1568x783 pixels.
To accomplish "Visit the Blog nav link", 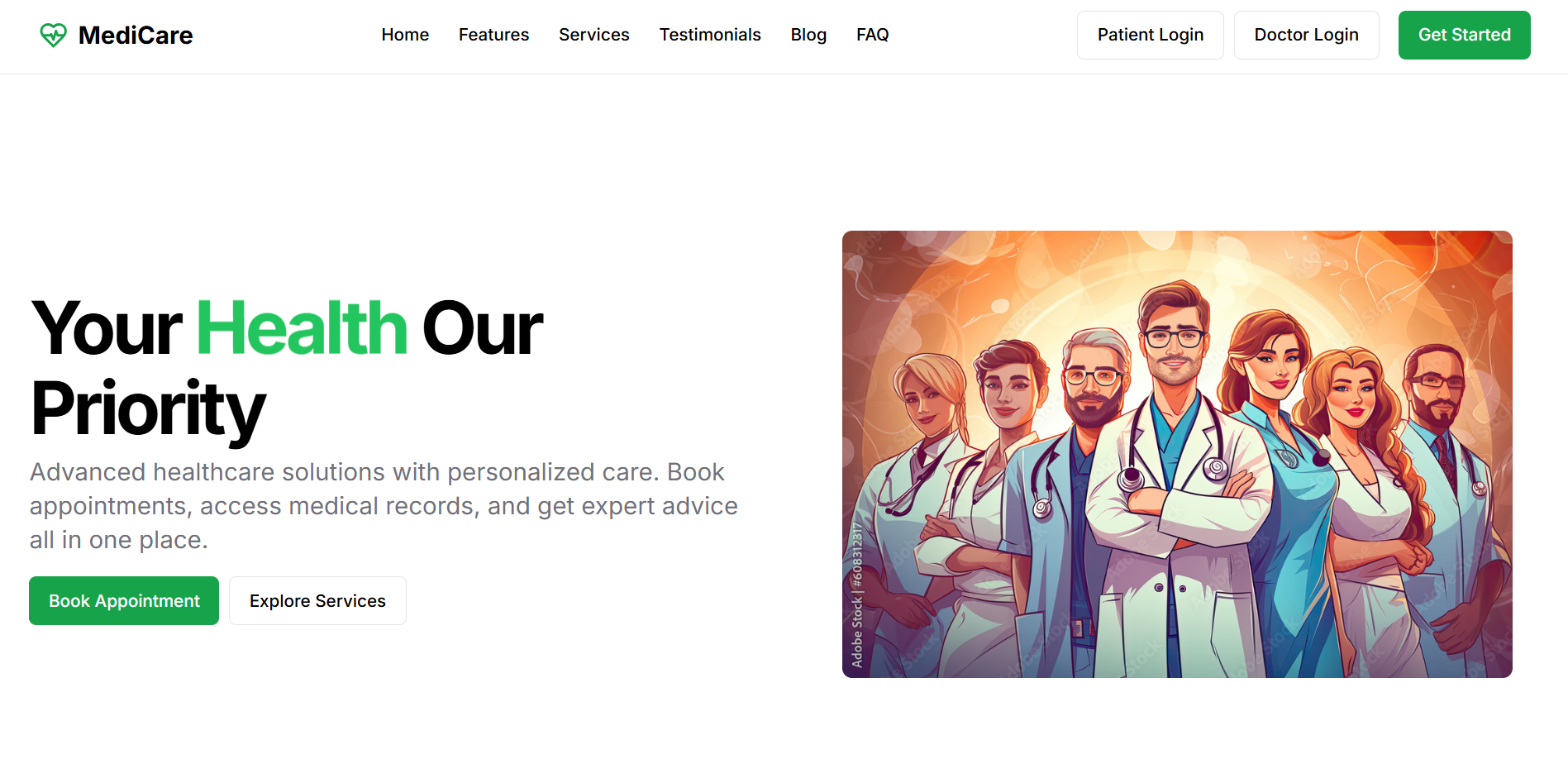I will click(808, 35).
